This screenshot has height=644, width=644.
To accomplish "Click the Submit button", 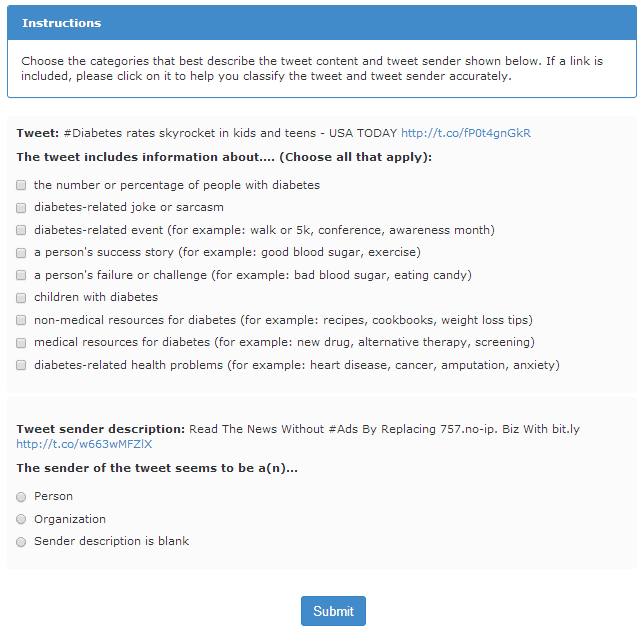I will tap(333, 611).
